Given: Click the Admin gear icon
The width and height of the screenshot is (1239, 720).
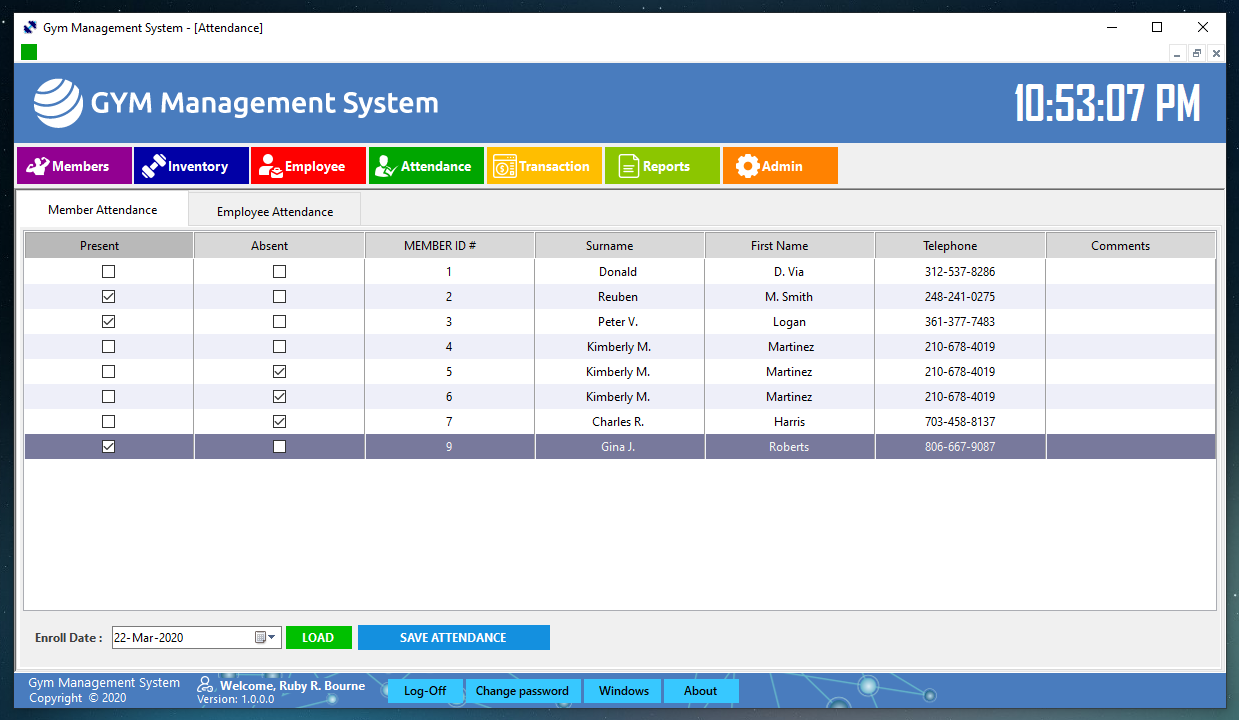Looking at the screenshot, I should click(748, 167).
